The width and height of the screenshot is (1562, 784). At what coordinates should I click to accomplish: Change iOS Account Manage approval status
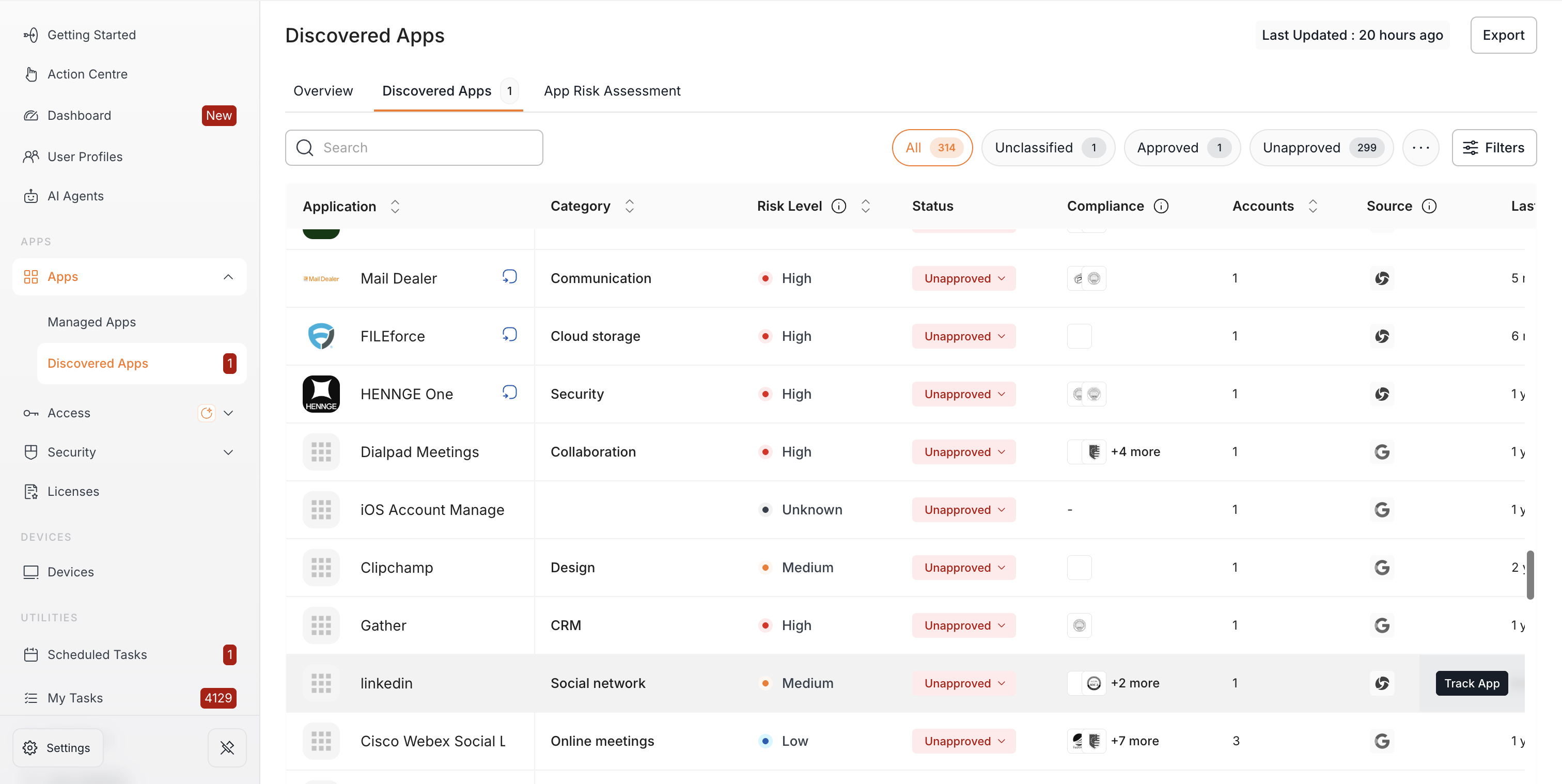[964, 510]
